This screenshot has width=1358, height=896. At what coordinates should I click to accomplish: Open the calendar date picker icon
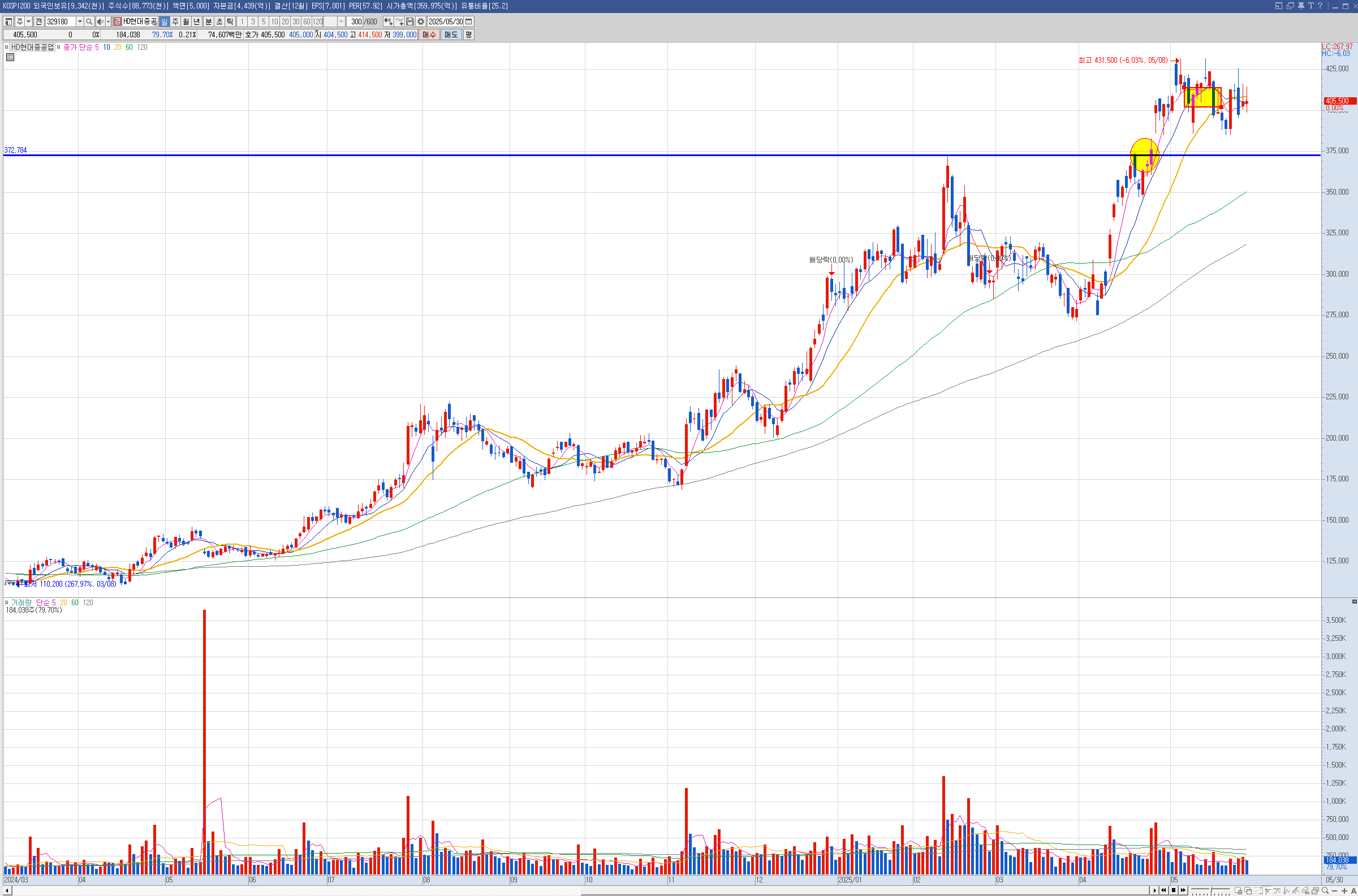coord(469,21)
